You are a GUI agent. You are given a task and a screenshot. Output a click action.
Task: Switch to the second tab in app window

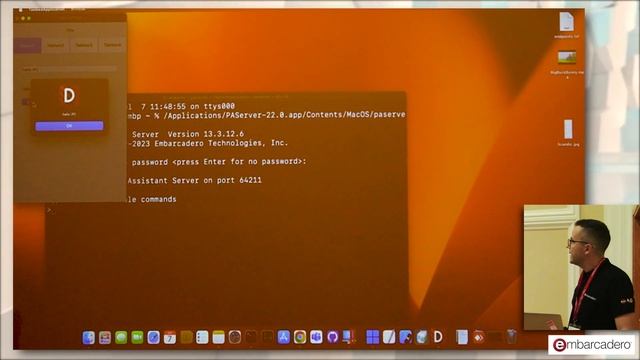pos(56,45)
